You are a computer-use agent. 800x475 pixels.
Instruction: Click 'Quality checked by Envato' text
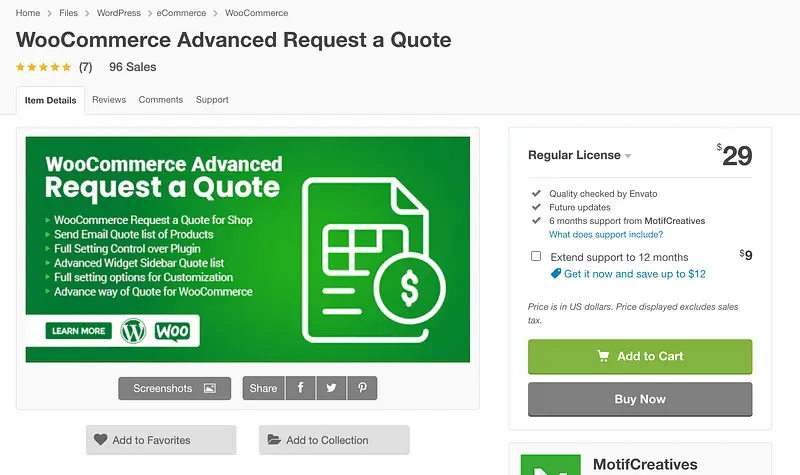point(603,193)
